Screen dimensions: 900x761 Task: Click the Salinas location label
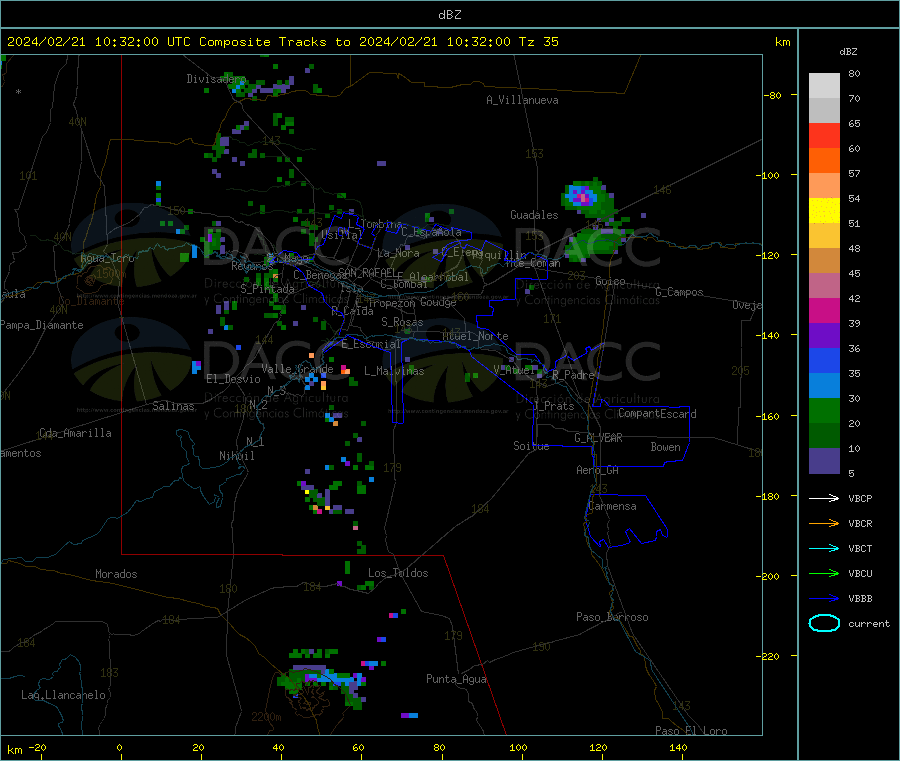(x=173, y=406)
